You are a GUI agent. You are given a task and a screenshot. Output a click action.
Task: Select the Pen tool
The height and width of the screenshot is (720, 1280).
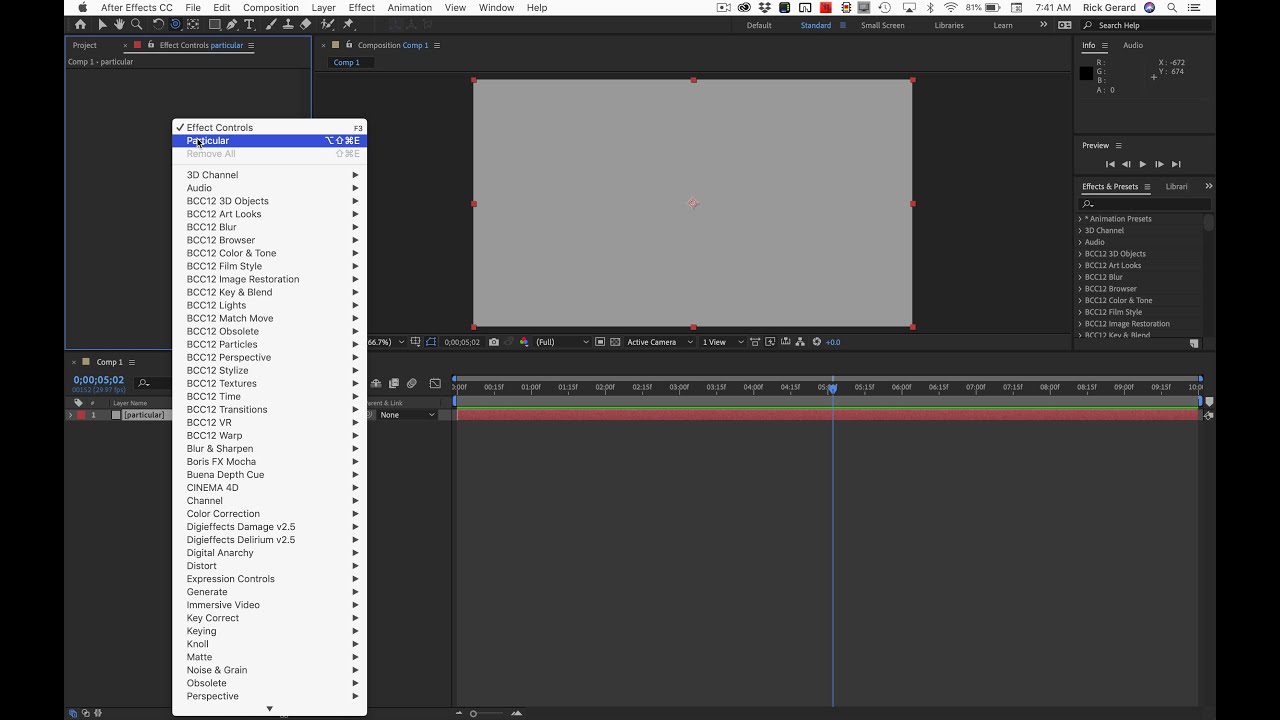pyautogui.click(x=232, y=25)
